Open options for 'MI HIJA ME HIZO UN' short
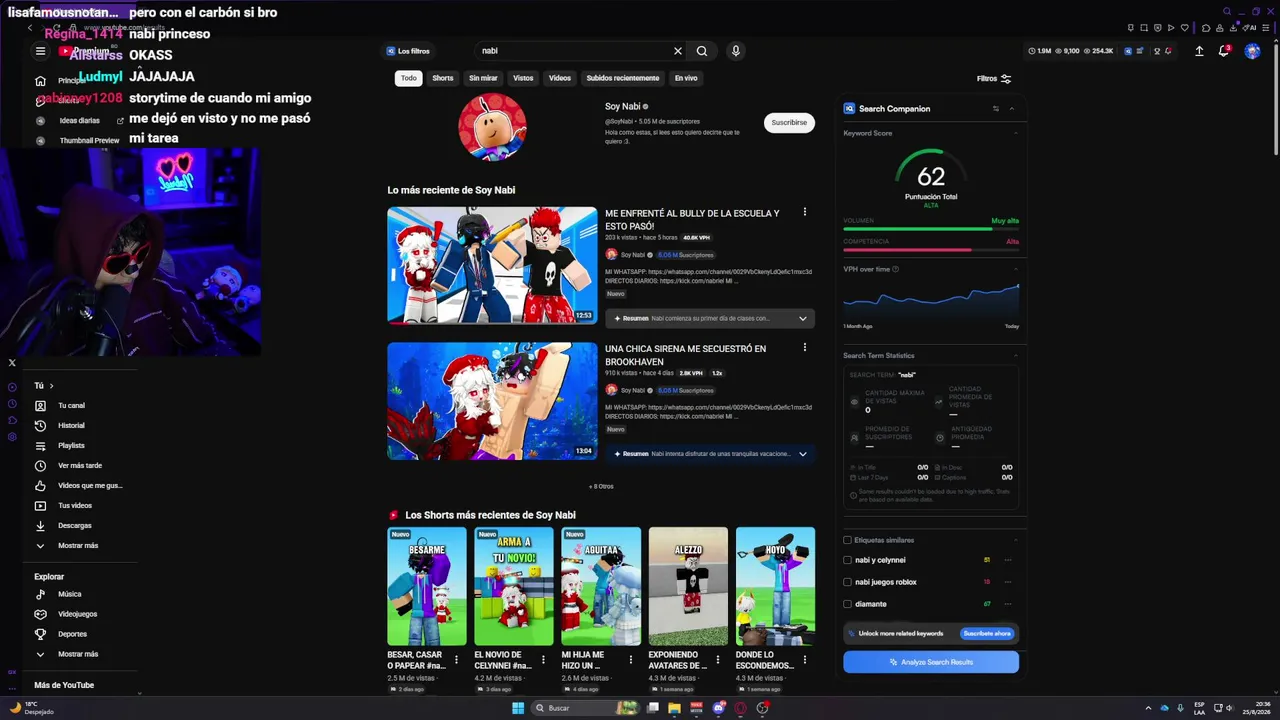This screenshot has width=1280, height=720. click(631, 660)
